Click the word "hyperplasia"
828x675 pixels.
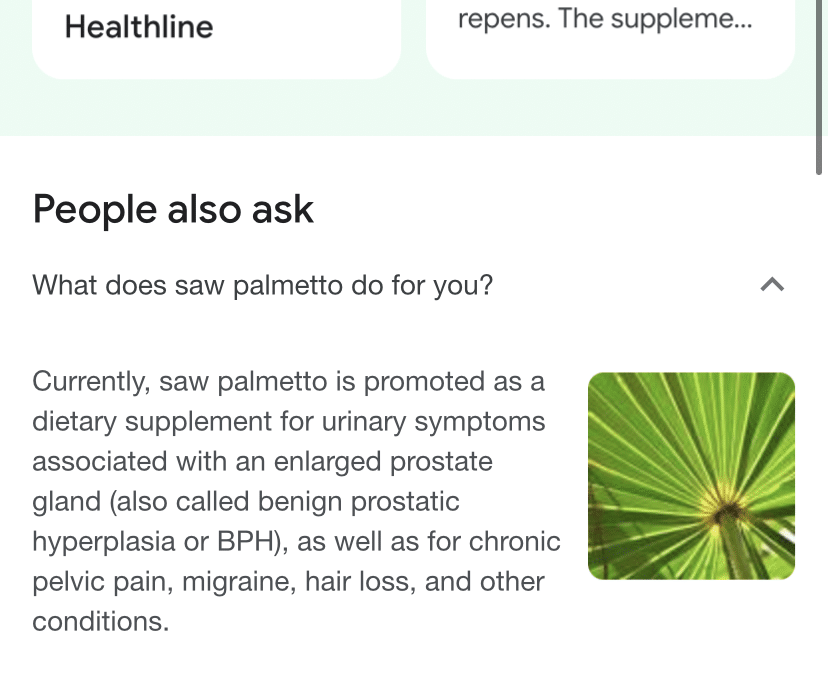[x=107, y=541]
